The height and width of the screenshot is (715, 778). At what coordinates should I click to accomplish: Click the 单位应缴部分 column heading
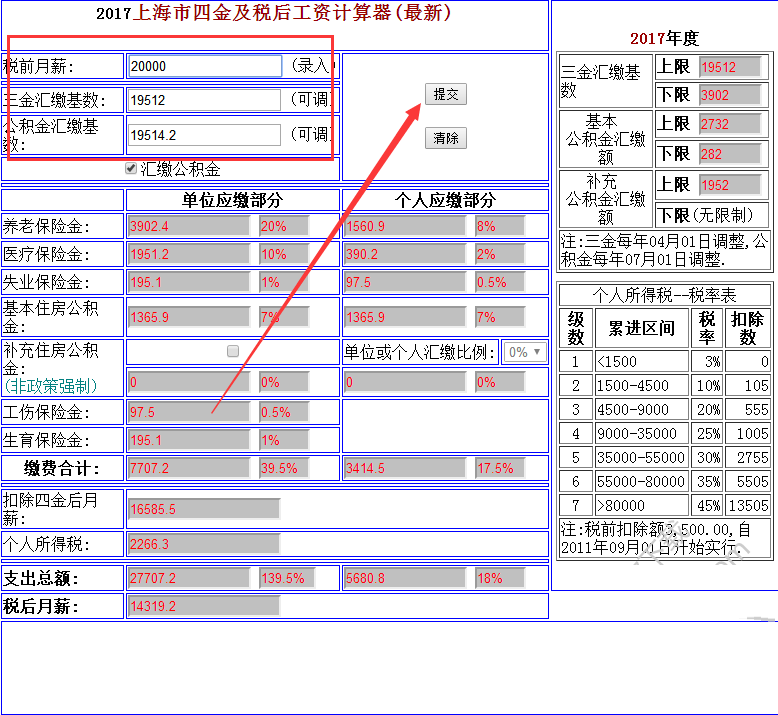pos(233,200)
